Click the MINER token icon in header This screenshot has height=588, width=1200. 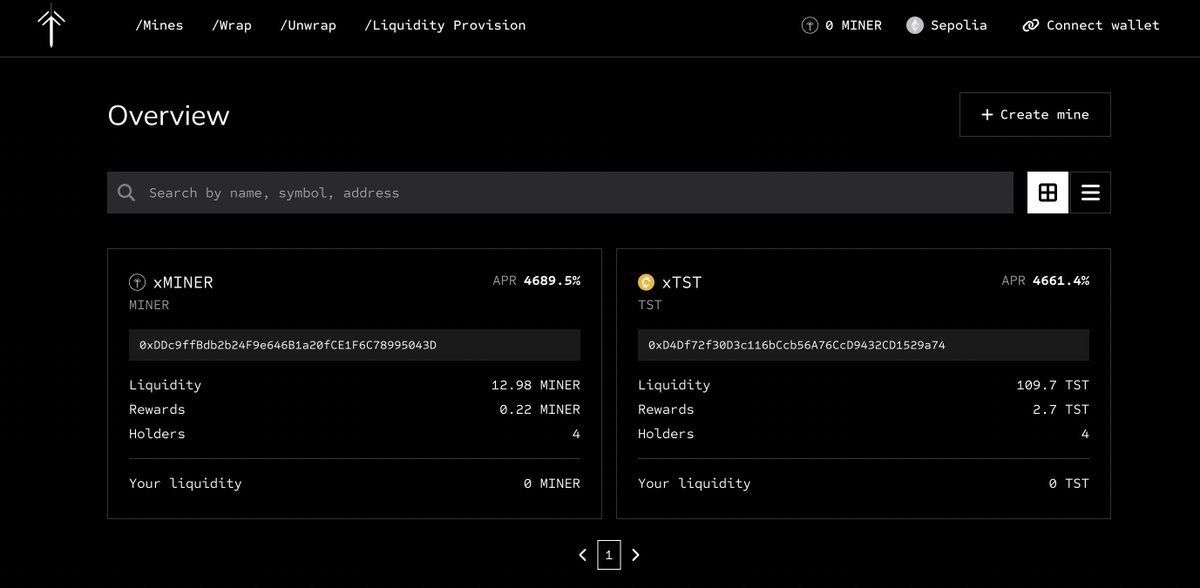[810, 25]
